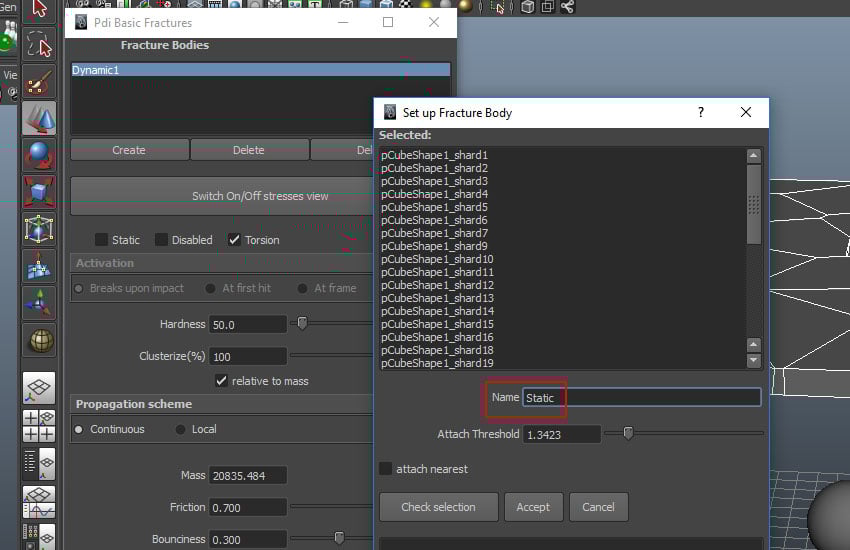This screenshot has height=550, width=850.
Task: Click the Hardness slider handle
Action: (302, 323)
